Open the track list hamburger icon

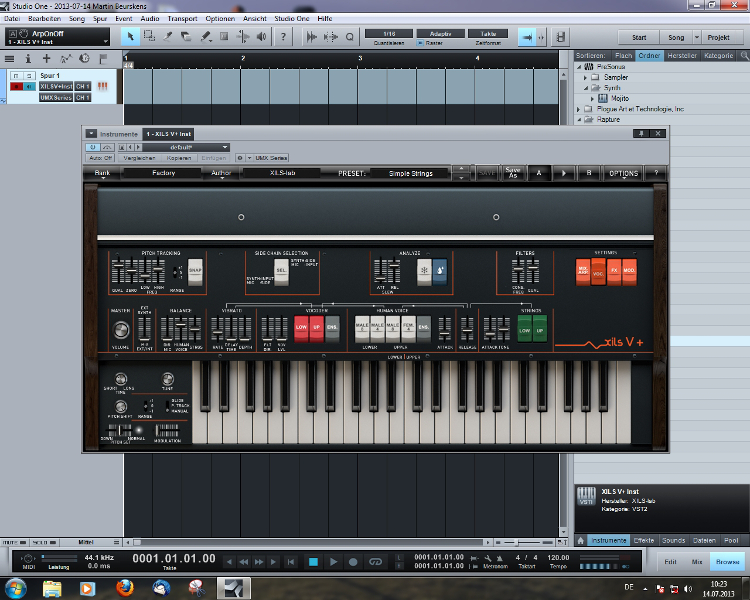point(9,59)
